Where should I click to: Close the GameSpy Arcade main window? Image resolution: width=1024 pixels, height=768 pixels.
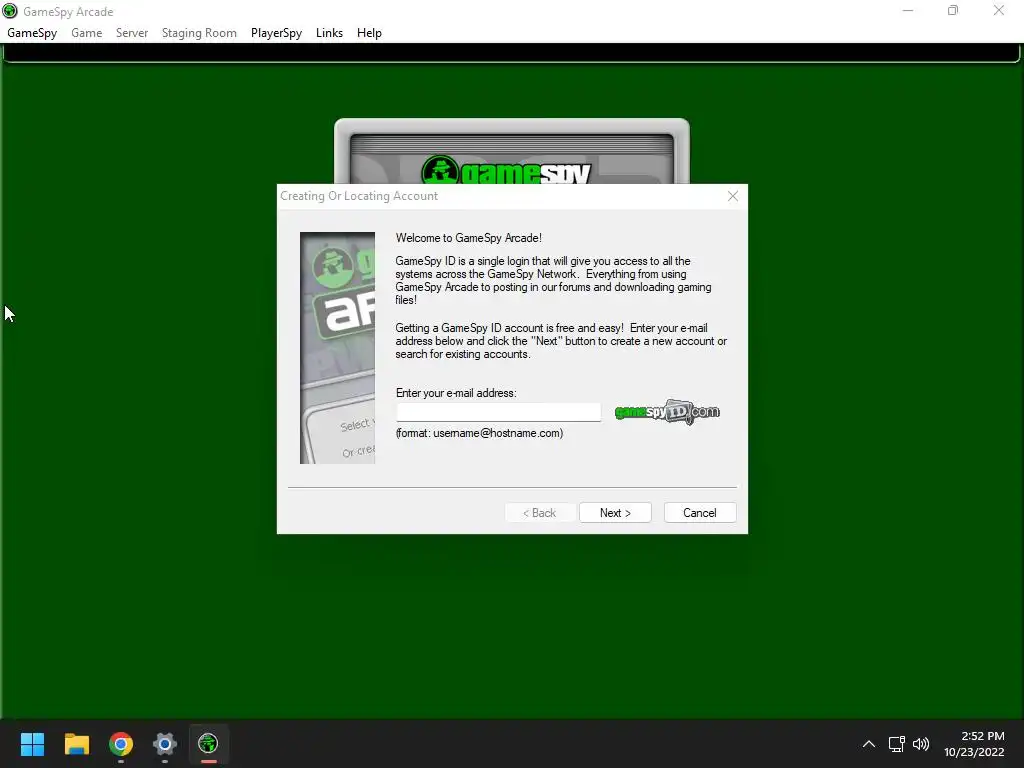(x=999, y=10)
